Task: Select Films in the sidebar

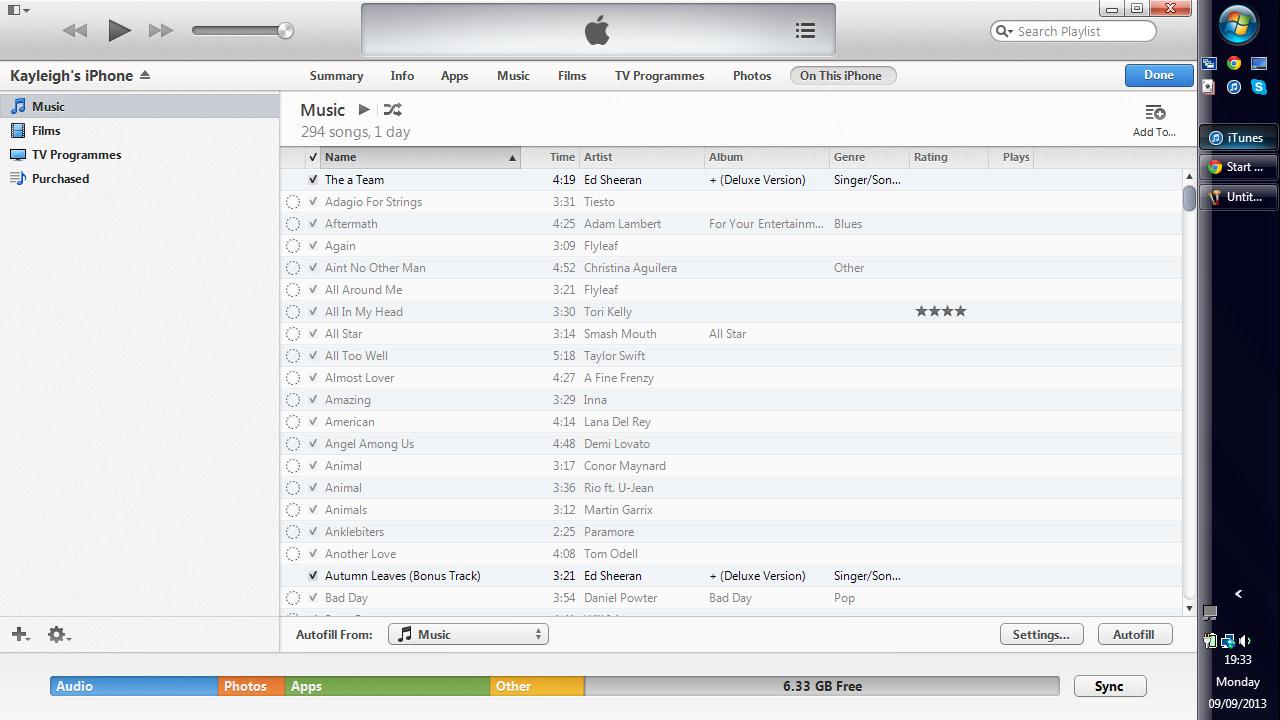Action: (140, 130)
